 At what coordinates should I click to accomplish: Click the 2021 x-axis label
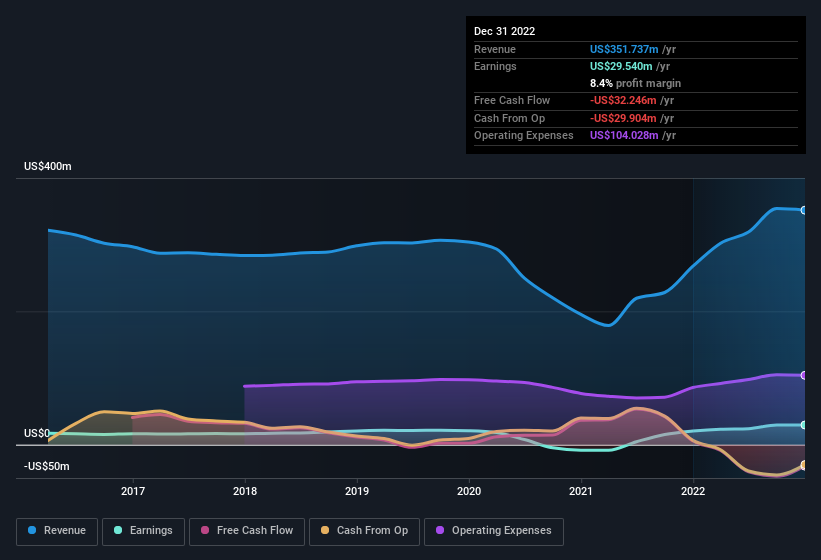(x=581, y=491)
